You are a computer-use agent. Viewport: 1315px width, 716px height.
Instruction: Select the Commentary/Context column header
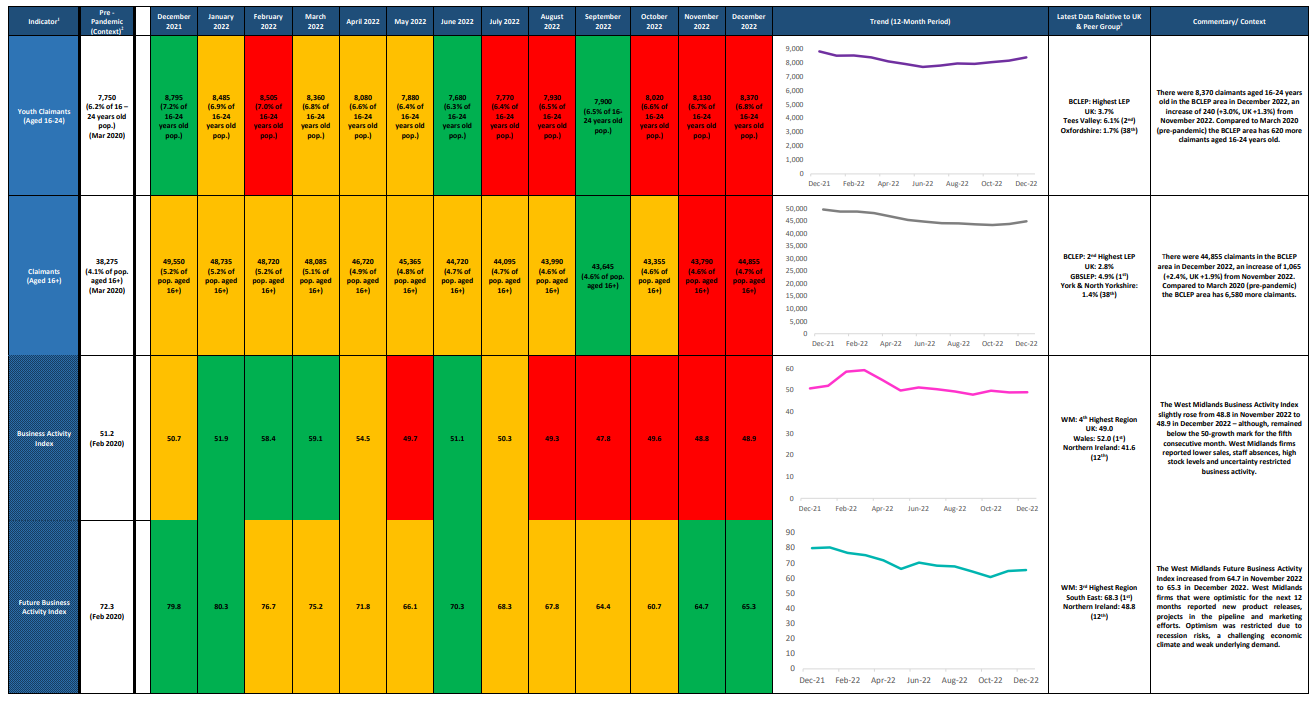[x=1227, y=21]
